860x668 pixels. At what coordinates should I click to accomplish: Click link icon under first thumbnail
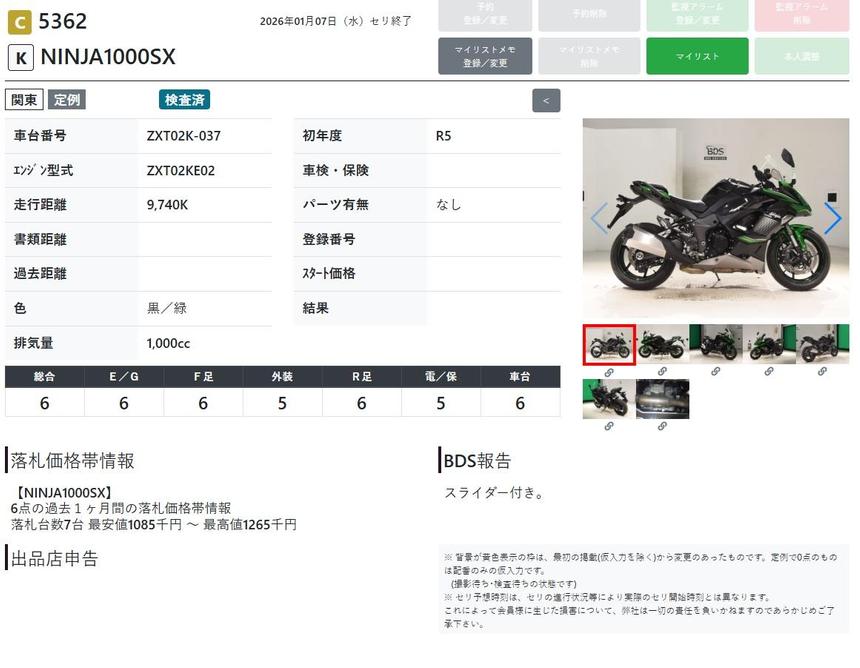[x=608, y=372]
